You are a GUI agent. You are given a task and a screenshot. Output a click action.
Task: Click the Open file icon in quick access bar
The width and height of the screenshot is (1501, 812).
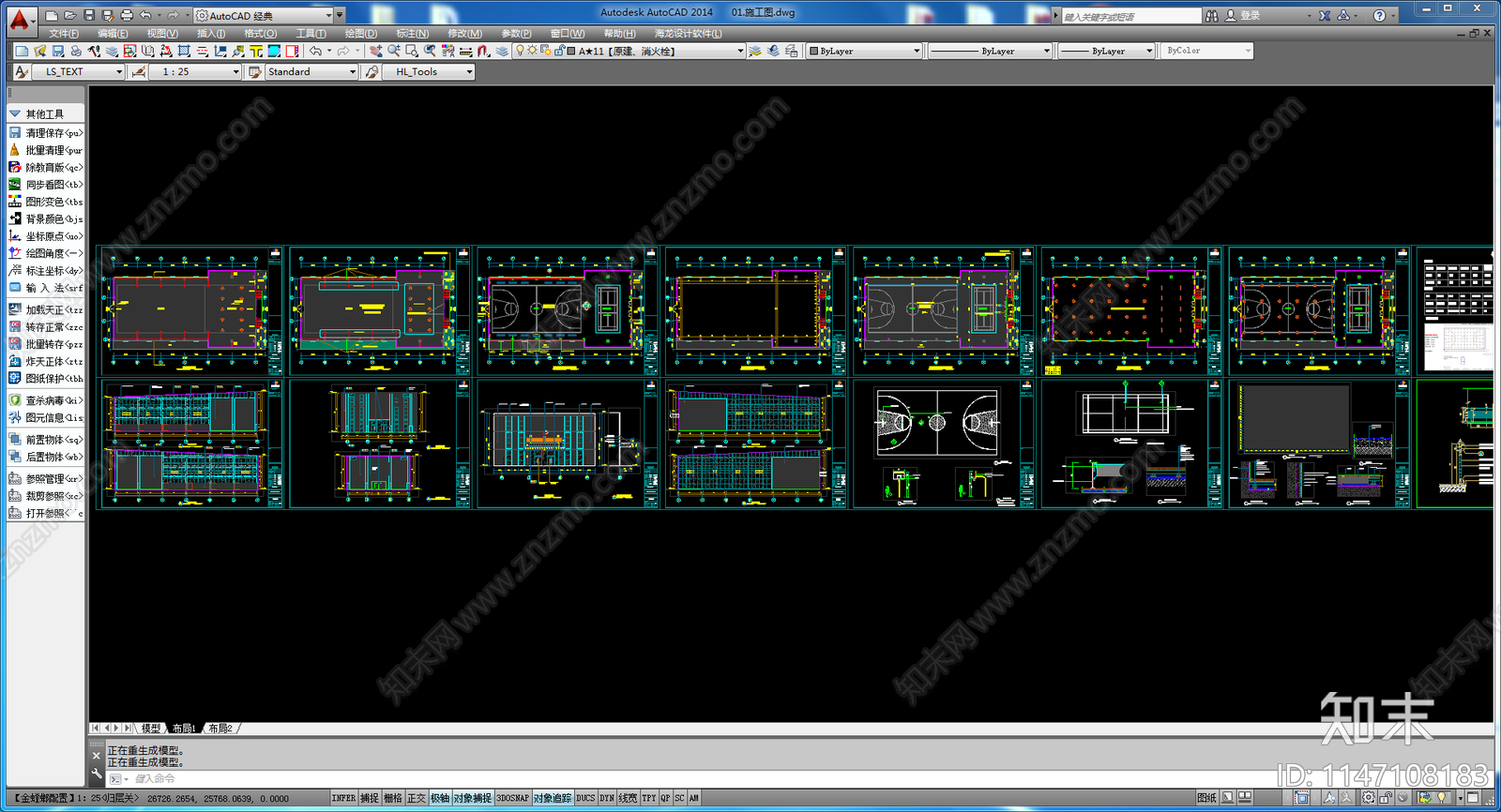(69, 15)
